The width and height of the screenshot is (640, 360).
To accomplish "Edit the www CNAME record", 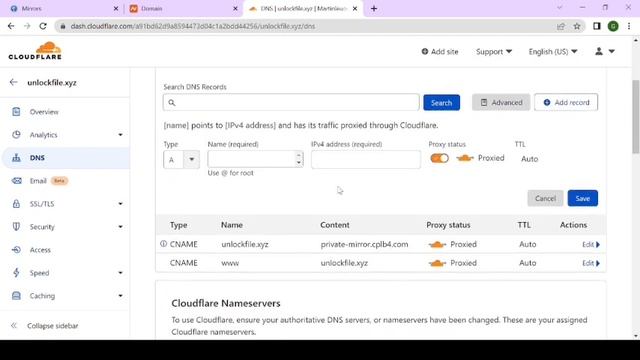I will 591,263.
